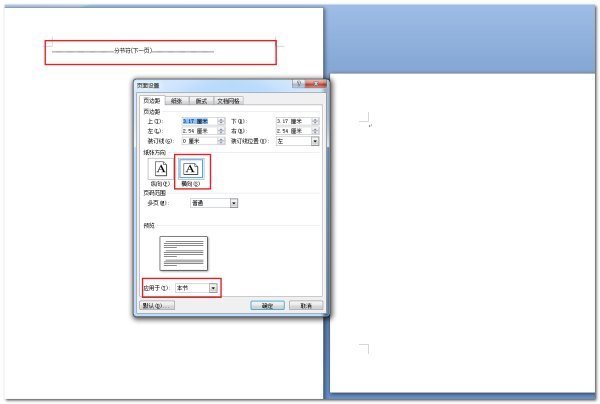Click the top margin (上) input field

[x=198, y=120]
